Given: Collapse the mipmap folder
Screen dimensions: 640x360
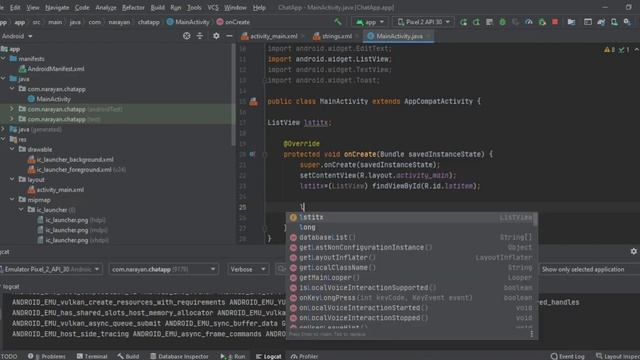Looking at the screenshot, I should (13, 200).
